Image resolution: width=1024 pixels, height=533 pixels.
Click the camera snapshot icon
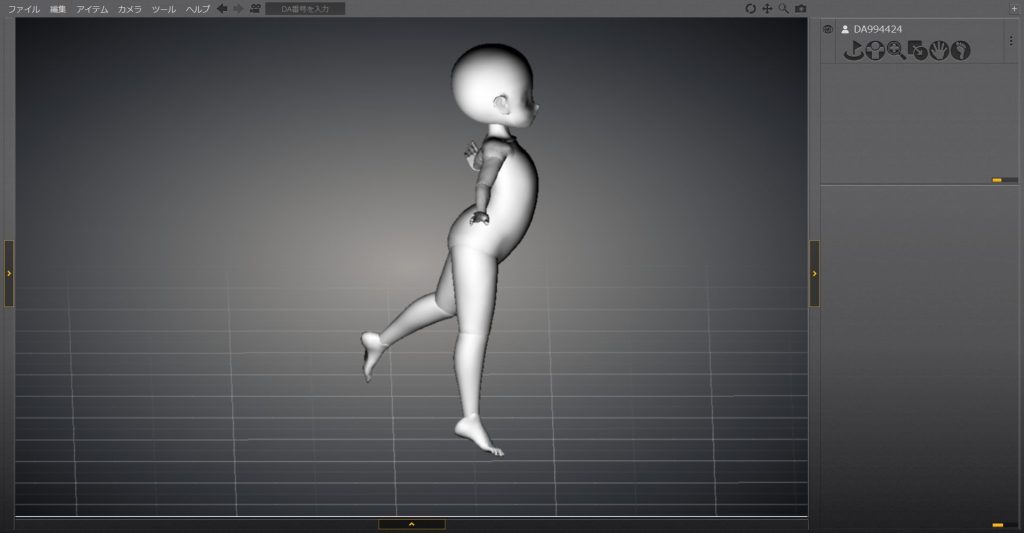pyautogui.click(x=800, y=8)
